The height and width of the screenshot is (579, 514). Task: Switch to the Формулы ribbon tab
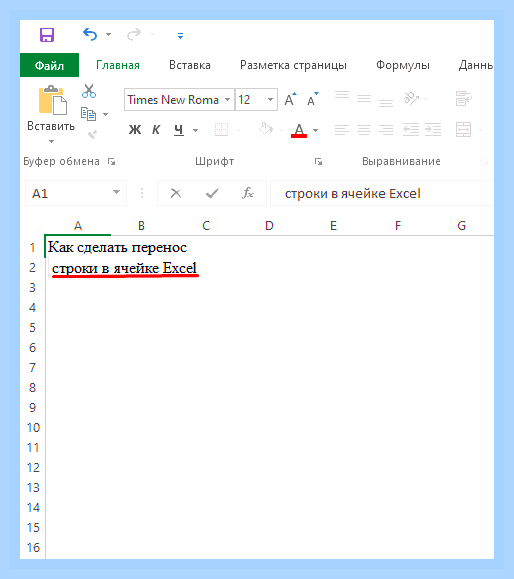pyautogui.click(x=403, y=65)
